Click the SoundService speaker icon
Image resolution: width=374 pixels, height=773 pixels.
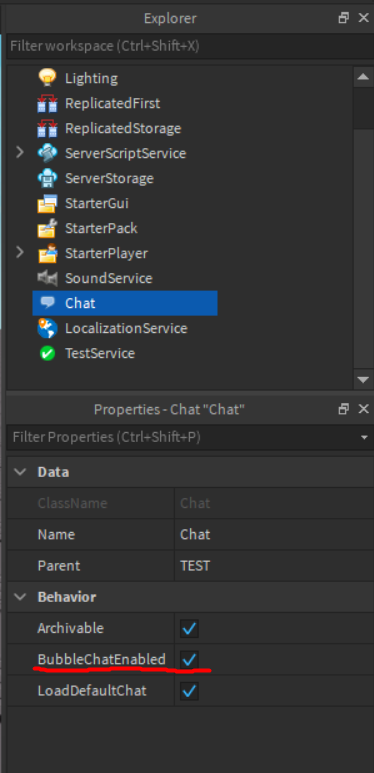(47, 278)
